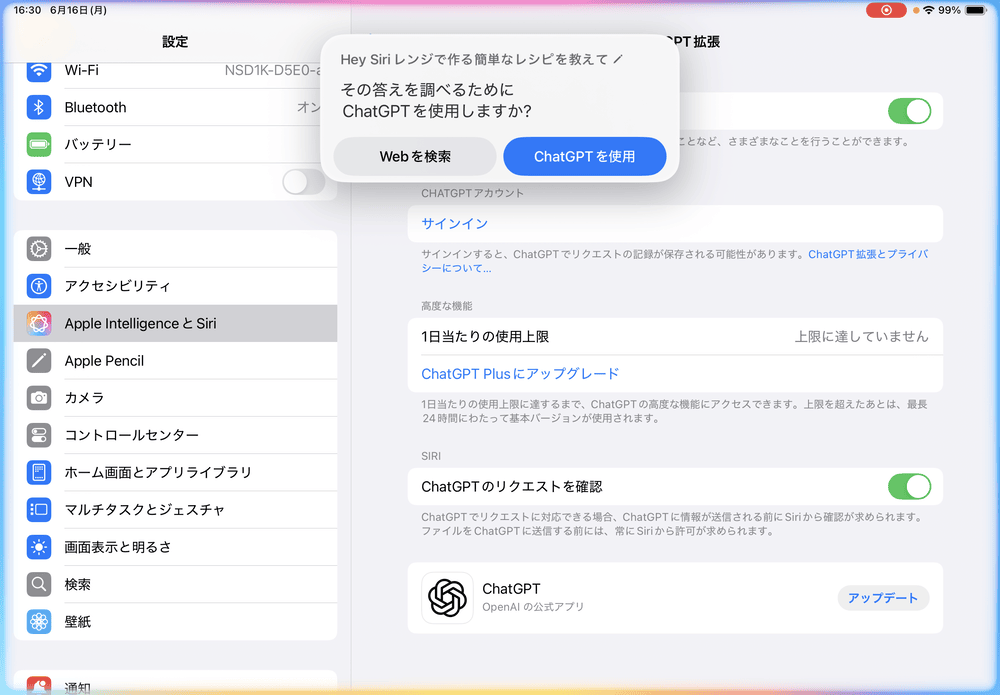Tap the Bluetooth settings icon
Screen dimensions: 1000x695
[x=39, y=107]
